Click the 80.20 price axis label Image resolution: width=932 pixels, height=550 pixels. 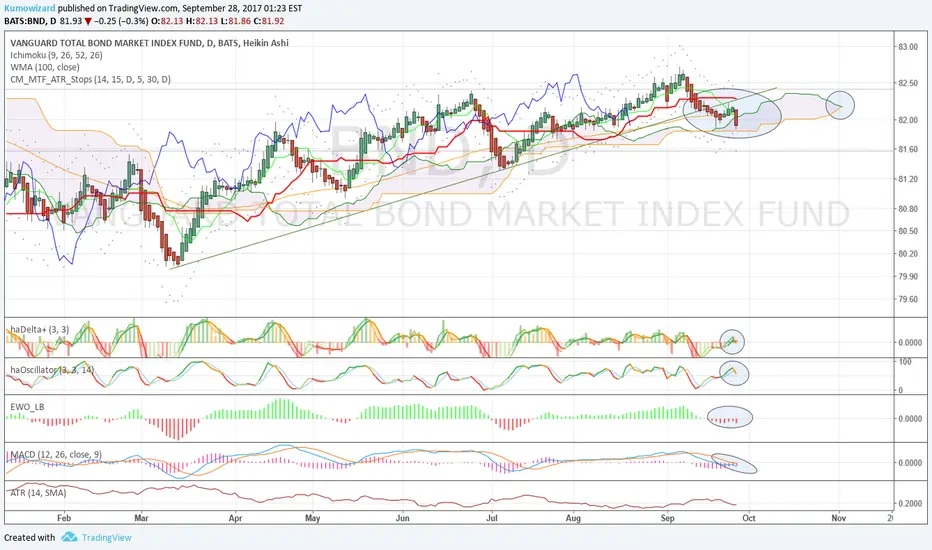pos(908,254)
